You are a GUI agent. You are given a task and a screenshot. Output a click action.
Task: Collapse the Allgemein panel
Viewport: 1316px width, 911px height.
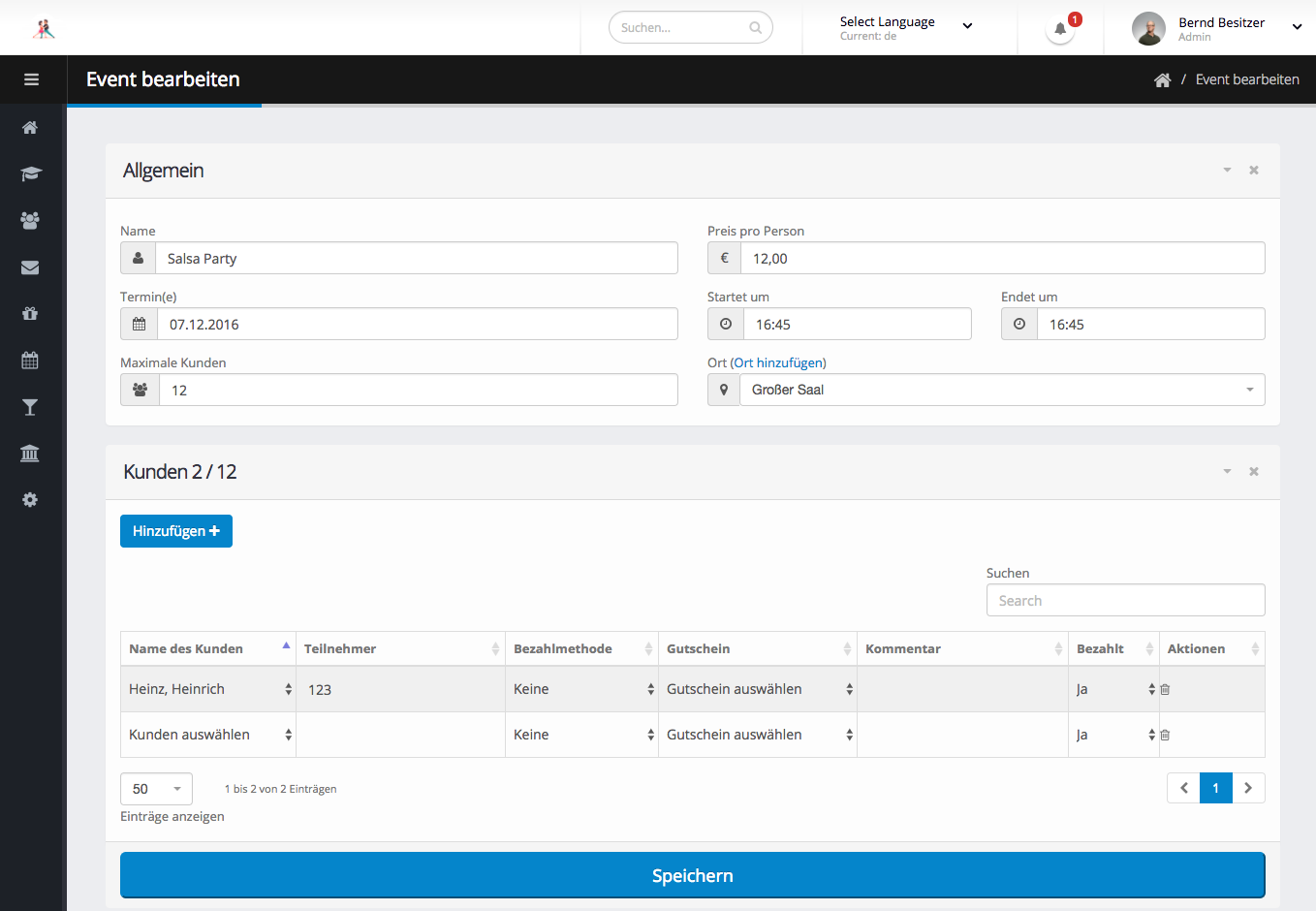tap(1227, 171)
